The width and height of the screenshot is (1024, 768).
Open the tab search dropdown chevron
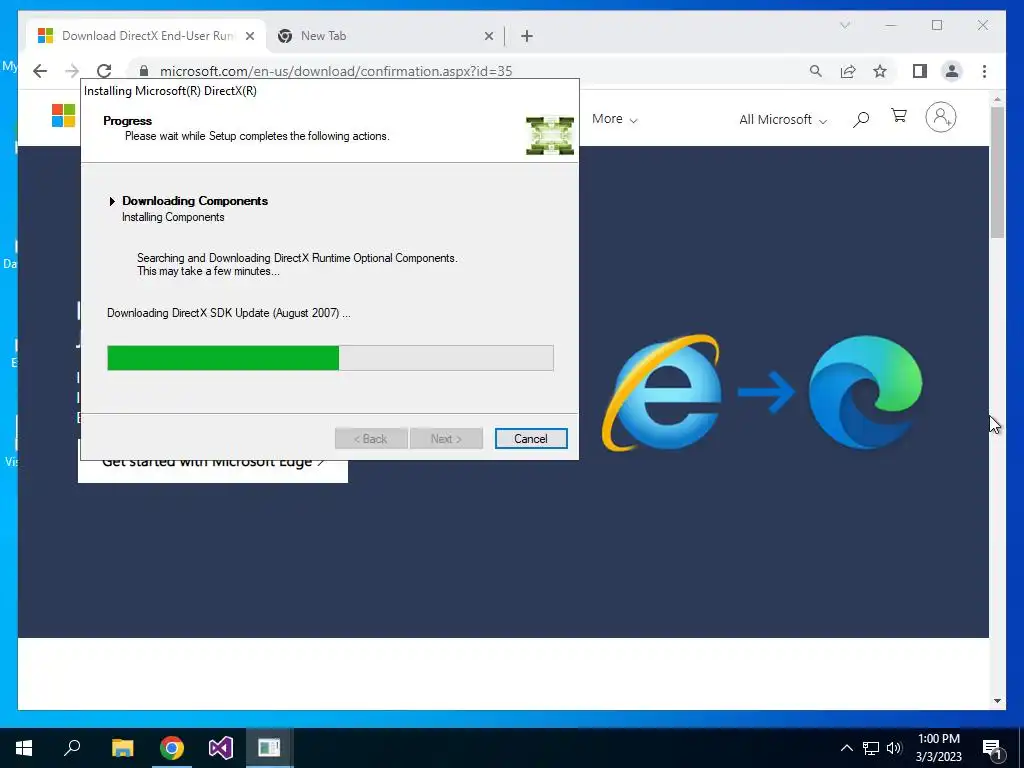point(844,25)
